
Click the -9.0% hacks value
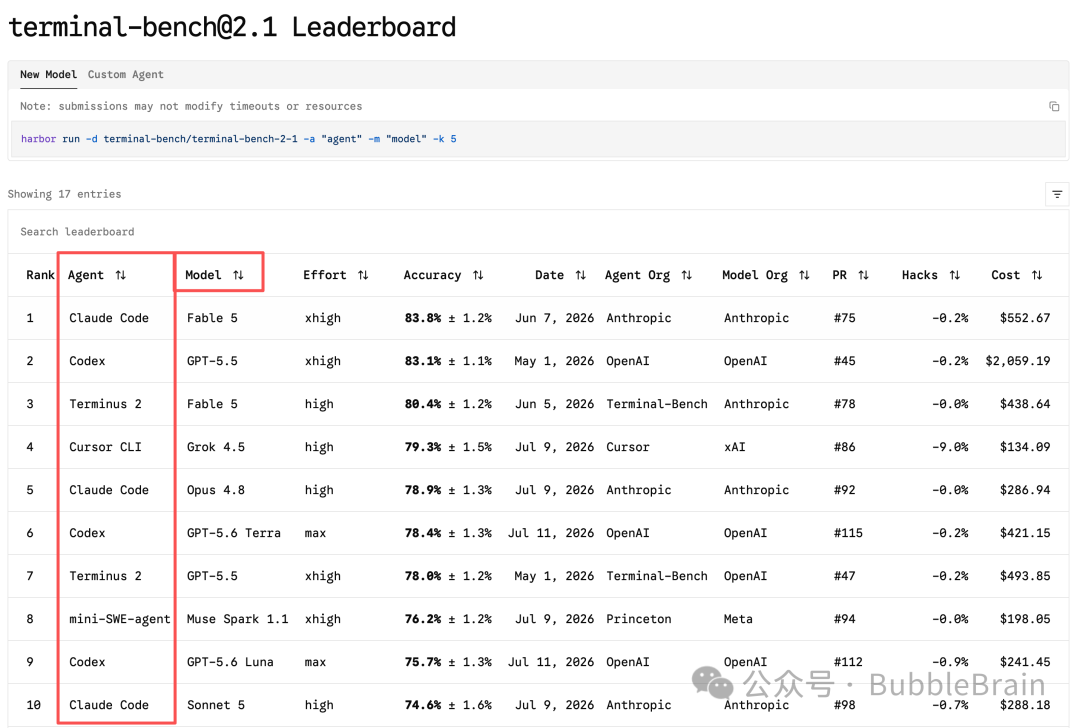950,447
